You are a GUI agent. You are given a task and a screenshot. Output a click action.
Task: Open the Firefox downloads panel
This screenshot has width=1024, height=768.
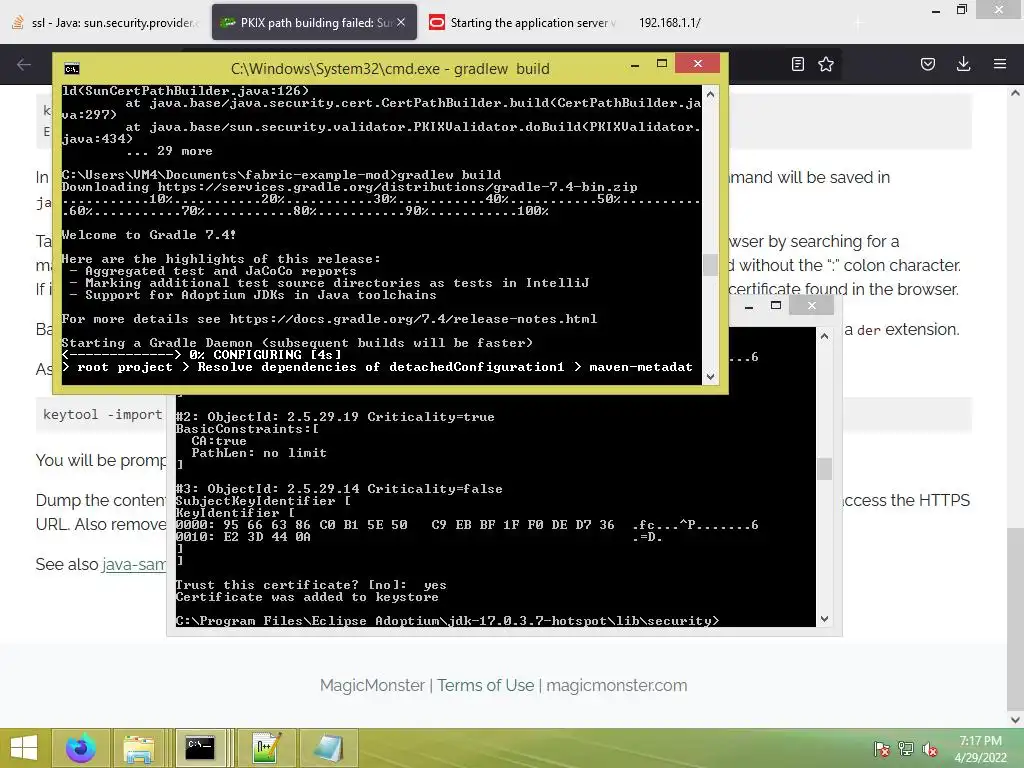[x=963, y=64]
